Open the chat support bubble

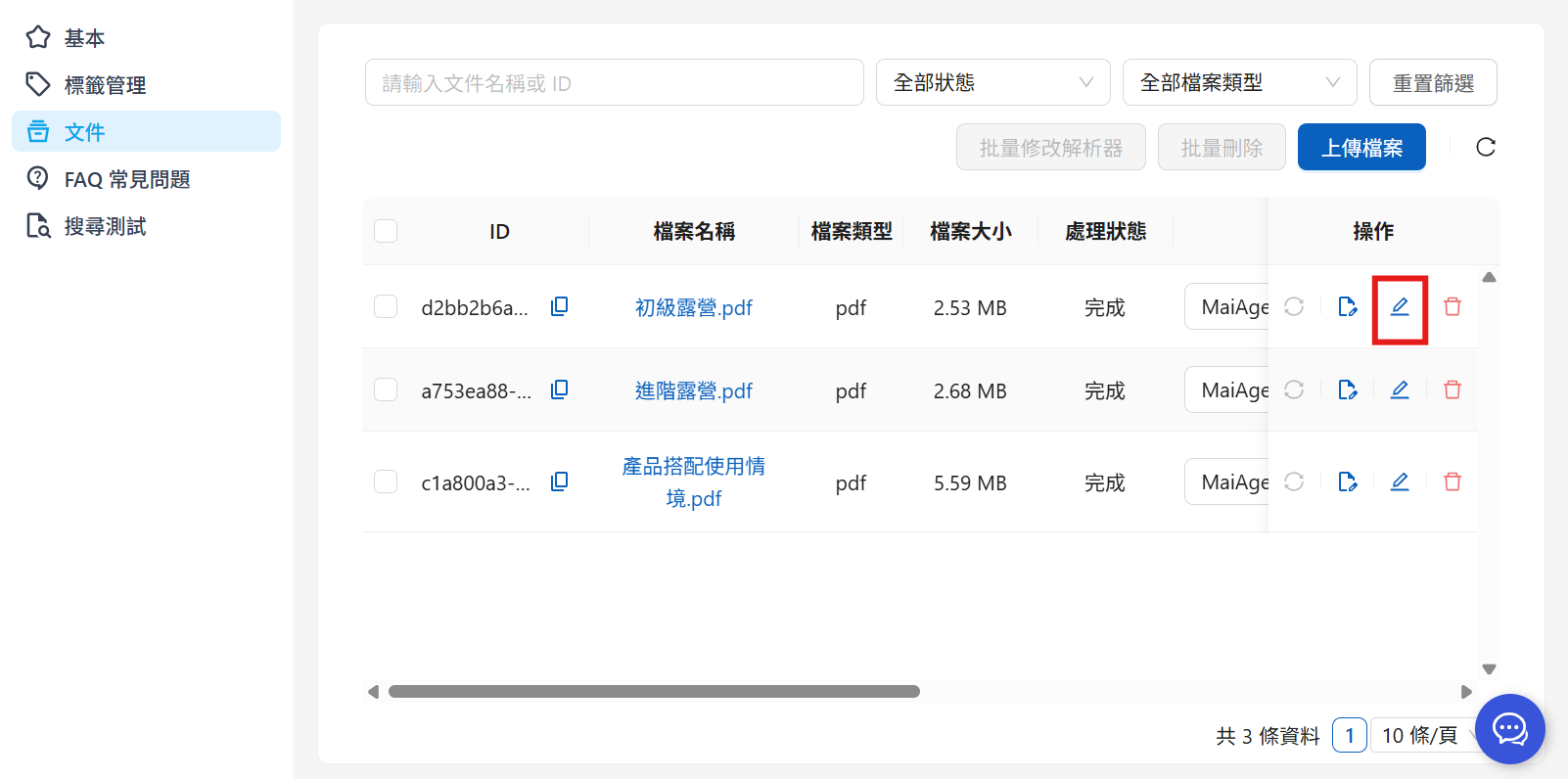click(1509, 729)
